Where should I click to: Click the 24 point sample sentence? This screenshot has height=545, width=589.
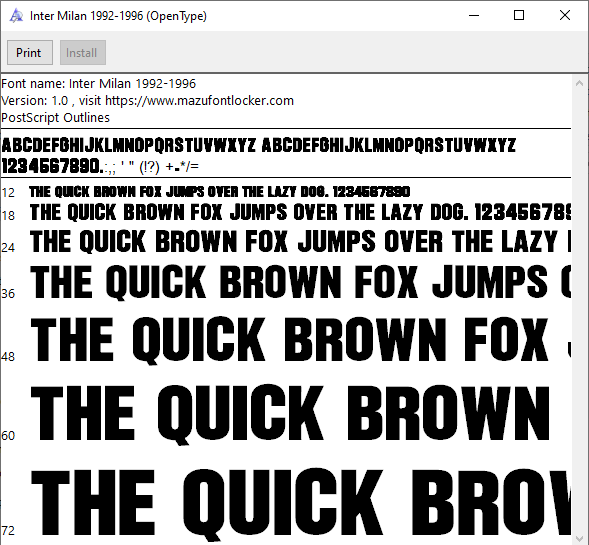[300, 241]
